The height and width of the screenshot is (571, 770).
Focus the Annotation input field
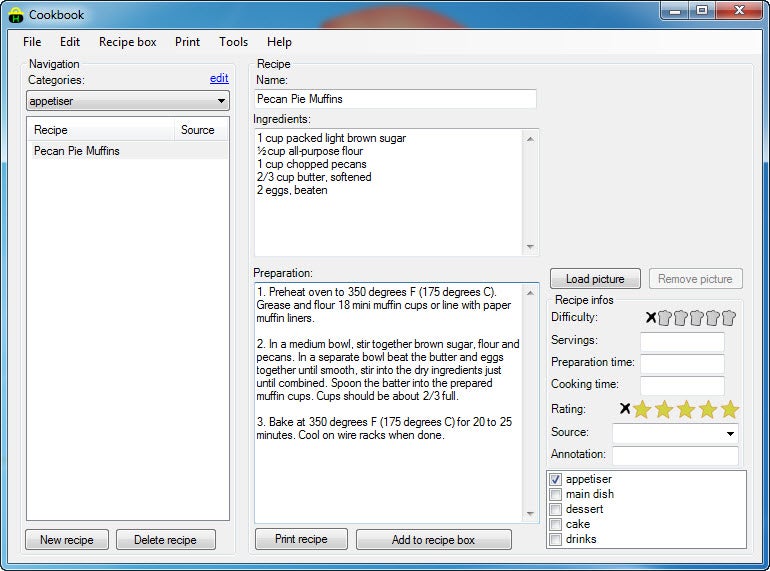[x=675, y=455]
